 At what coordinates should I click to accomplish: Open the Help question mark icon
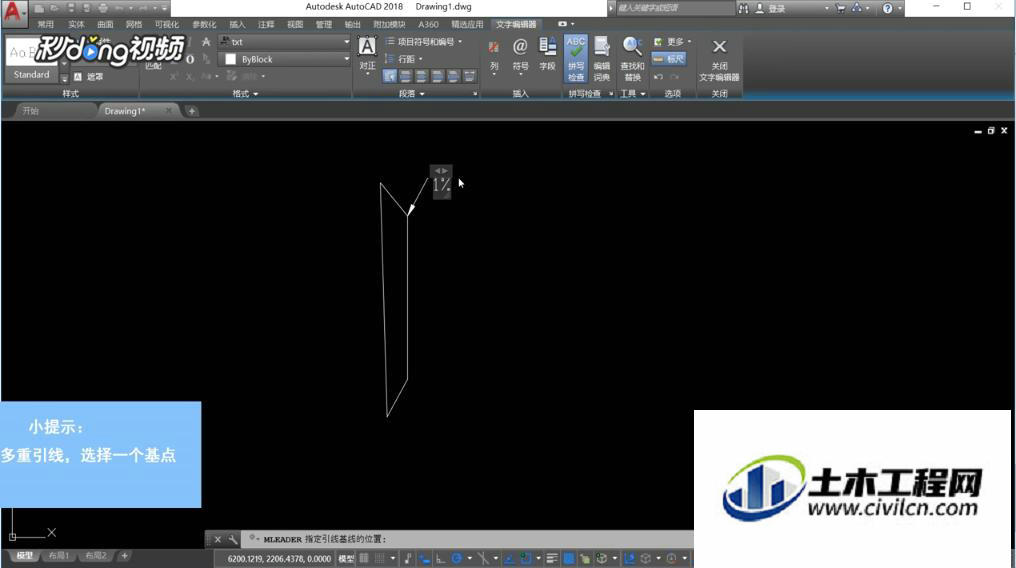tap(887, 8)
